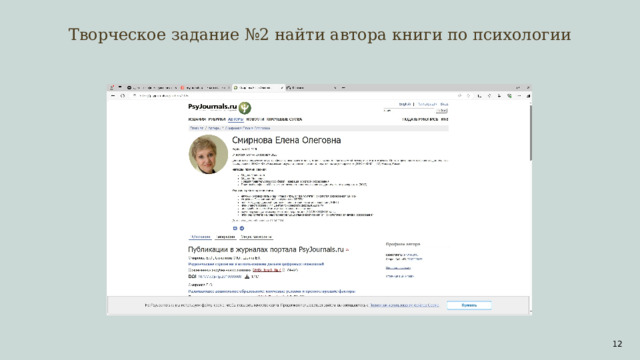This screenshot has width=640, height=360.
Task: Switch to the third tab below the author biography
Action: click(256, 237)
